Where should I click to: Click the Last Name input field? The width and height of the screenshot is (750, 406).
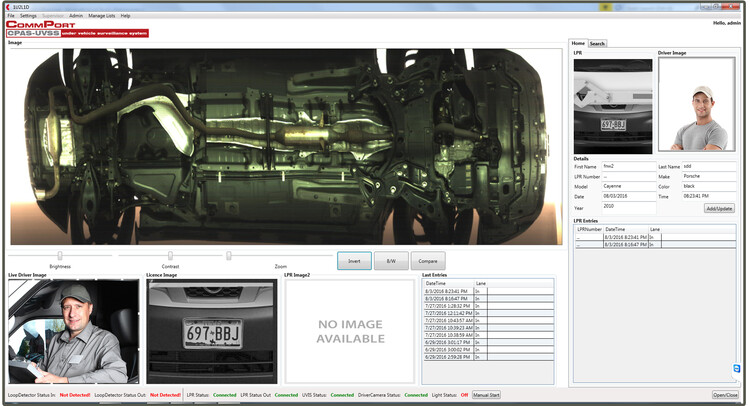tap(709, 166)
